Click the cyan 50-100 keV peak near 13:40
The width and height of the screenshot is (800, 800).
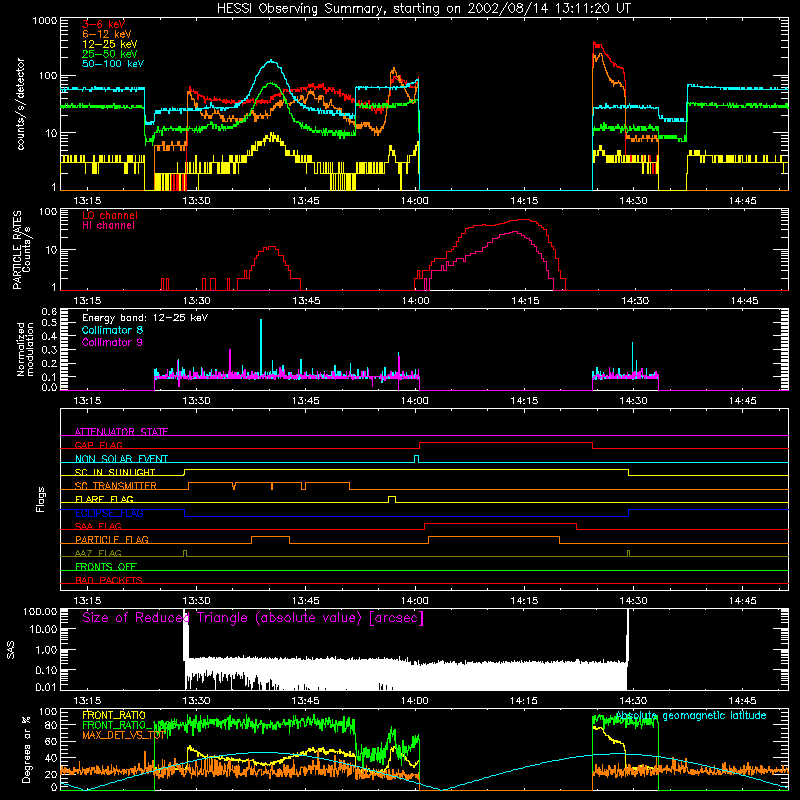tap(271, 61)
